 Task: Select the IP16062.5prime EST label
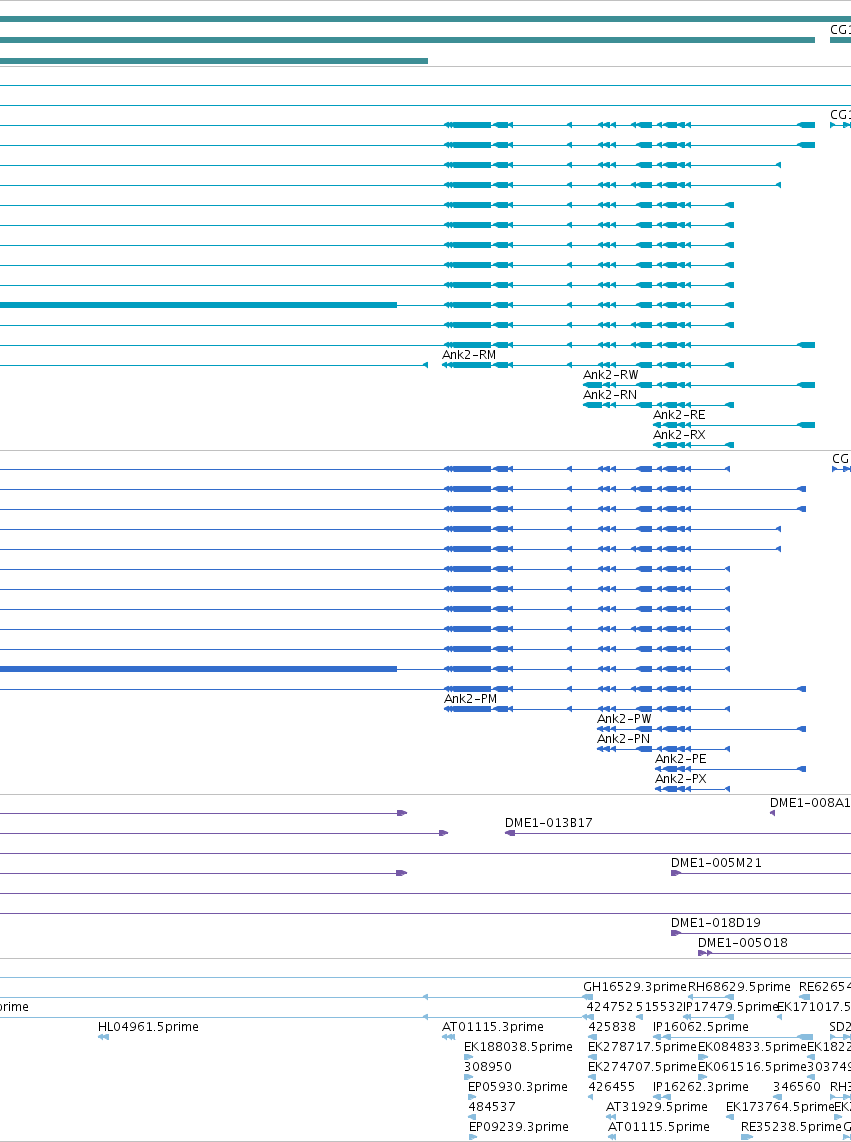701,1027
